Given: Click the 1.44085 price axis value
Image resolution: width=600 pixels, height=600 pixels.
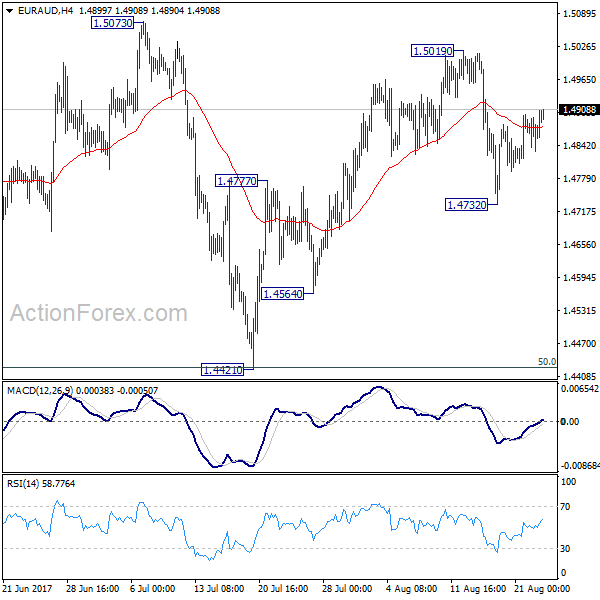Looking at the screenshot, I should [x=579, y=376].
